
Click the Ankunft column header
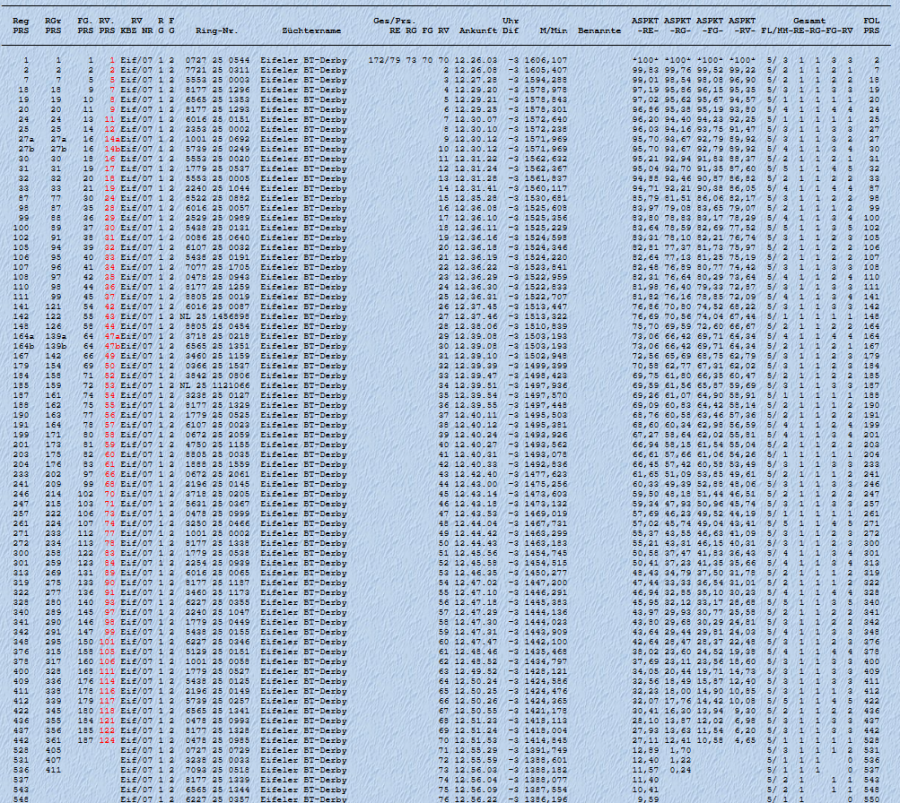478,32
